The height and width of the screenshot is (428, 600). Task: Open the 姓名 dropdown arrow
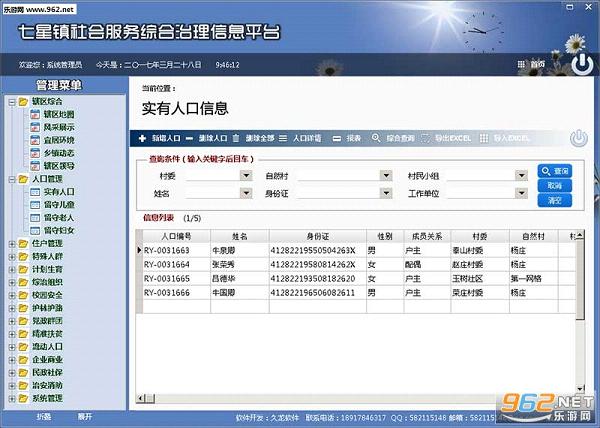click(x=246, y=193)
